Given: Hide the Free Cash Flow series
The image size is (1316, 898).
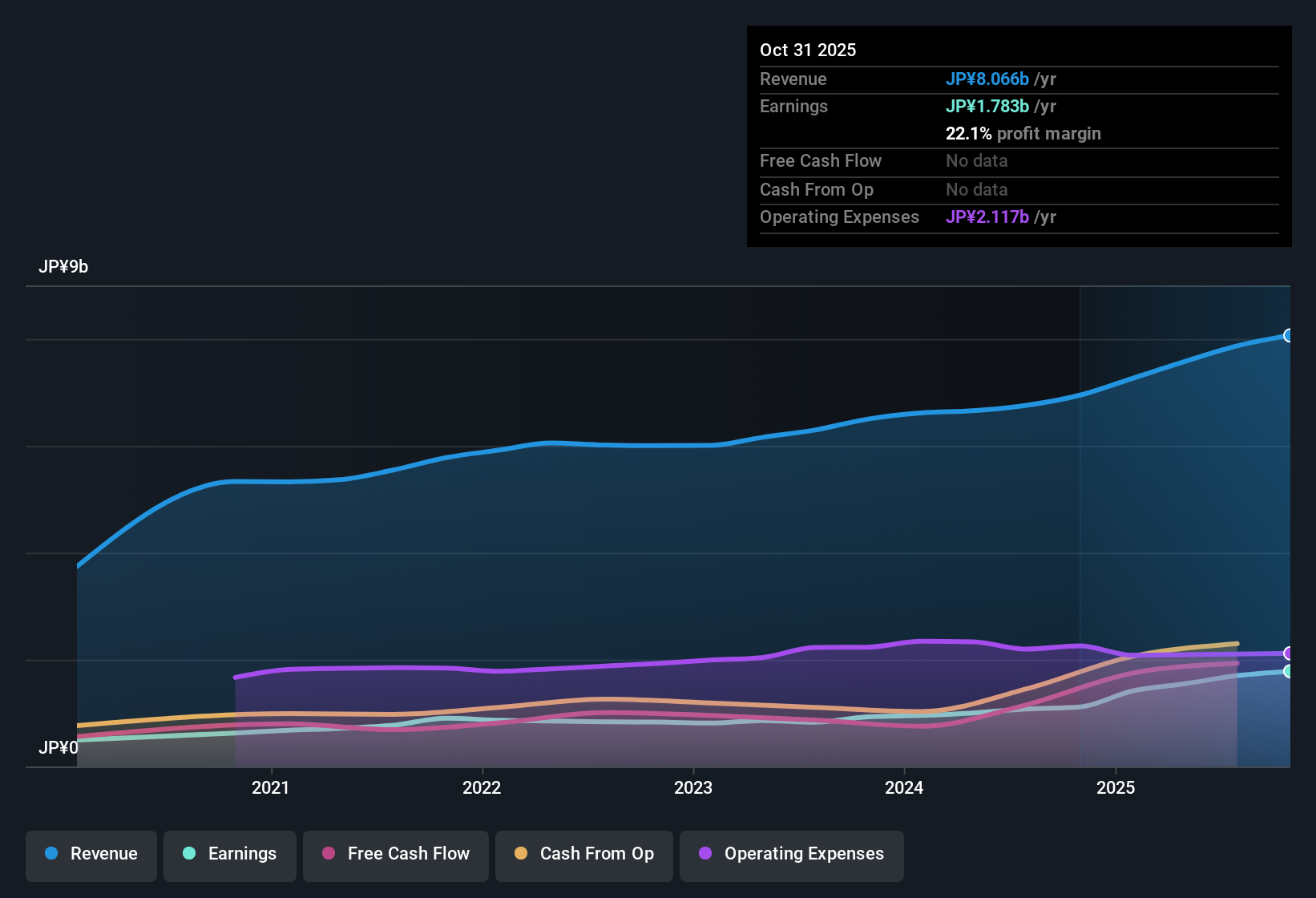Looking at the screenshot, I should pyautogui.click(x=395, y=854).
